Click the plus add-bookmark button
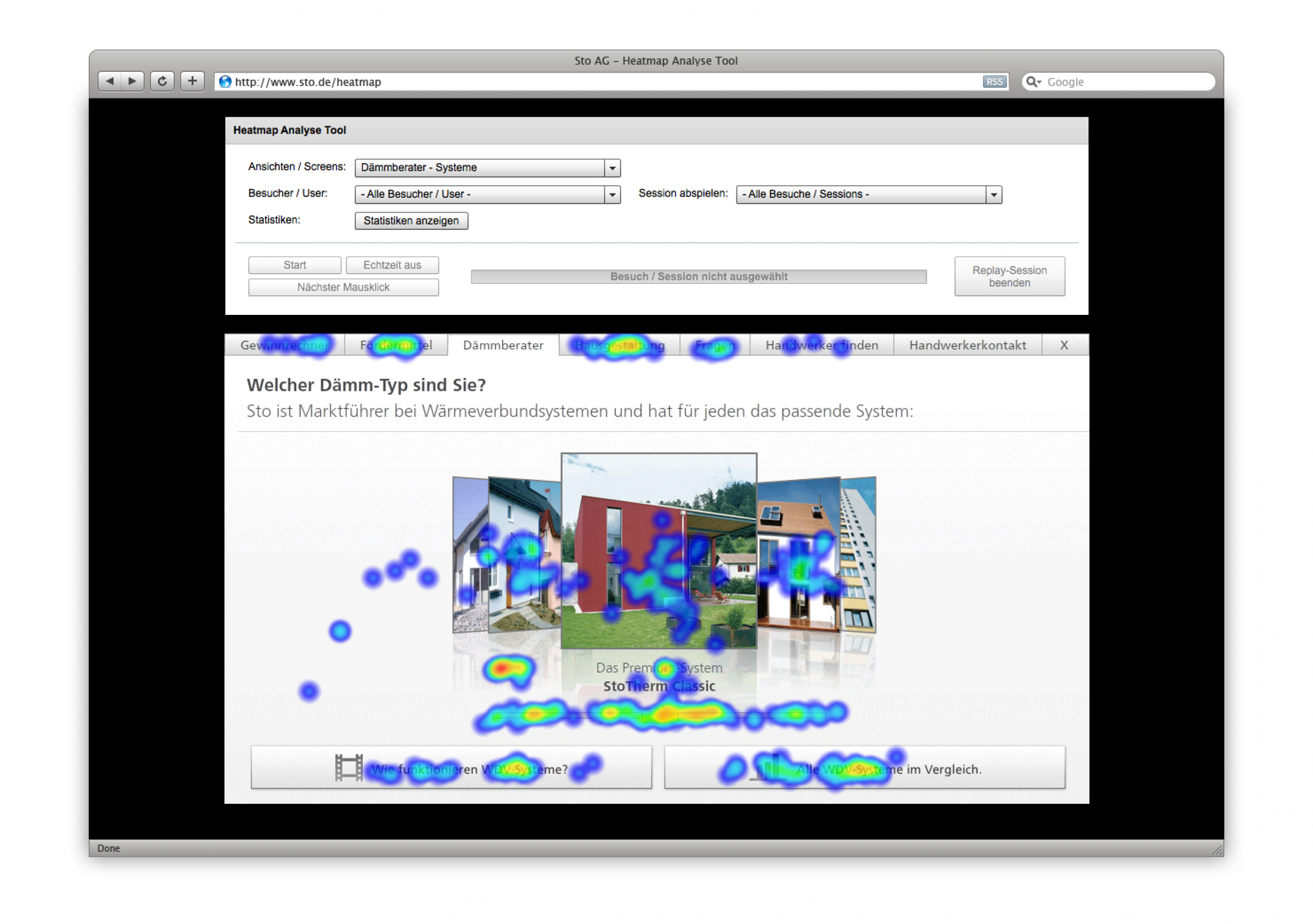This screenshot has height=924, width=1313. pos(192,81)
